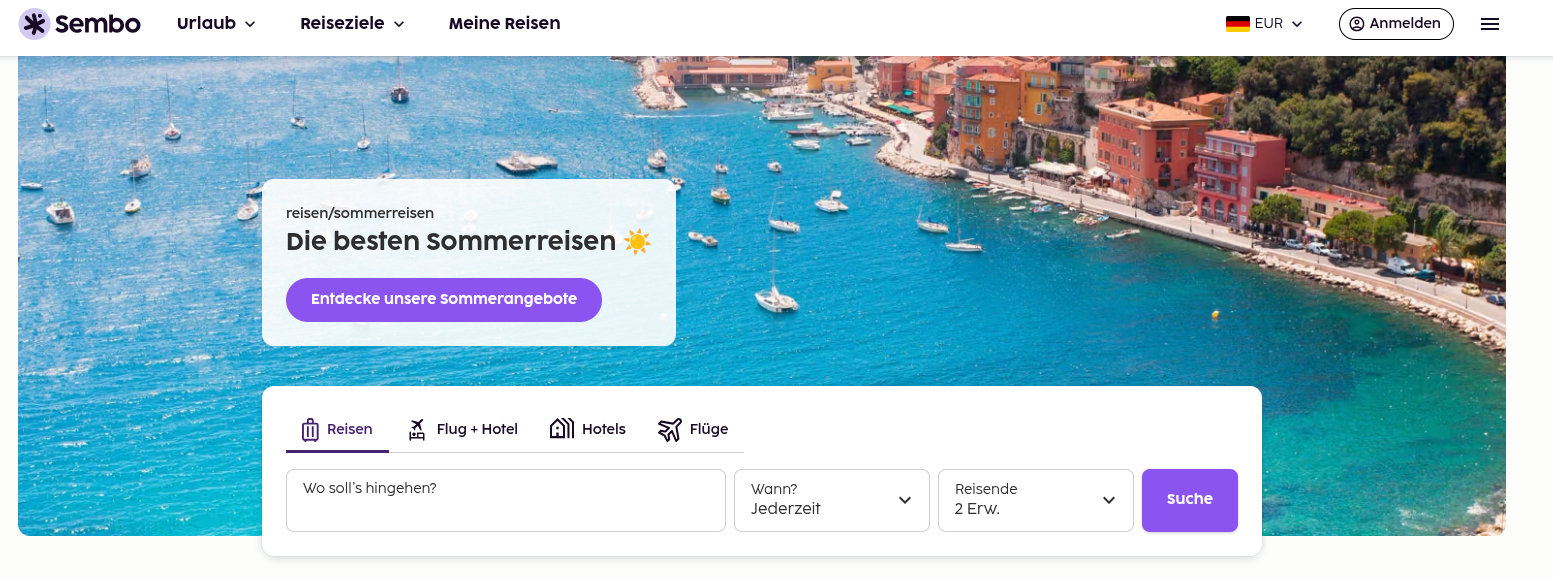
Task: Click the Sembo asterisk logo icon
Action: [34, 24]
